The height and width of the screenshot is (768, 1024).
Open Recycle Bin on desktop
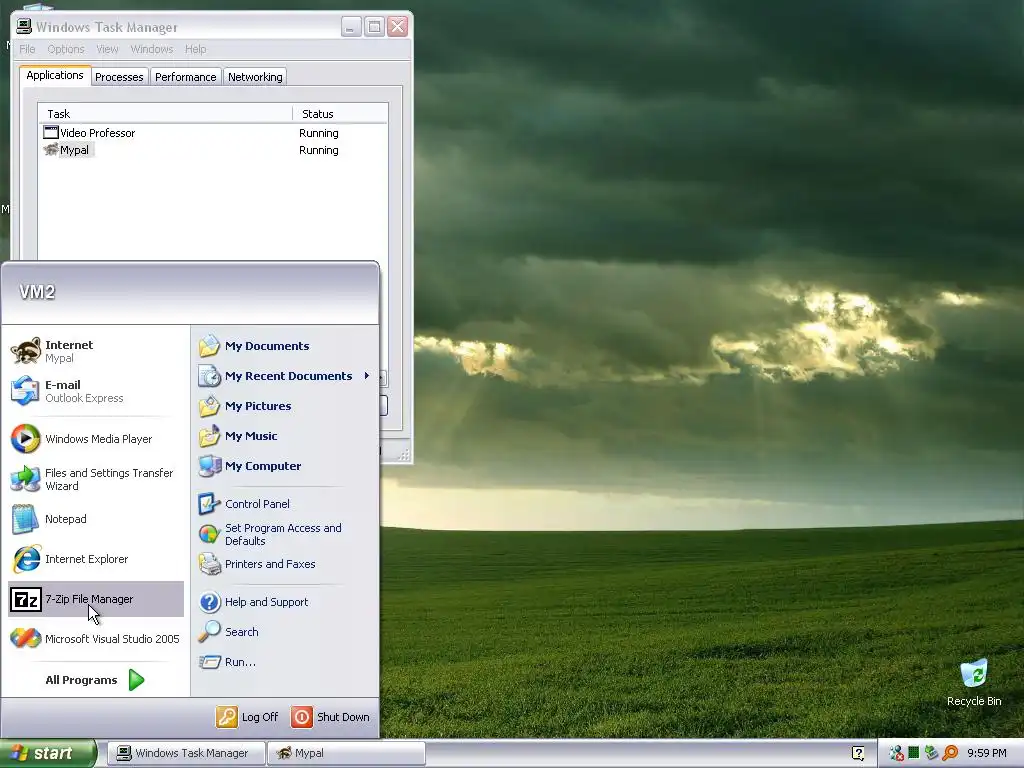pos(974,682)
